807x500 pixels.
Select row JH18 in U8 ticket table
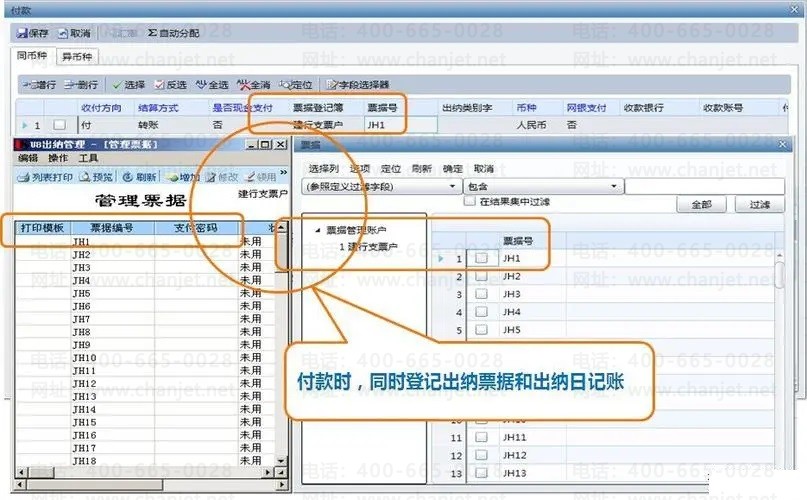146,461
